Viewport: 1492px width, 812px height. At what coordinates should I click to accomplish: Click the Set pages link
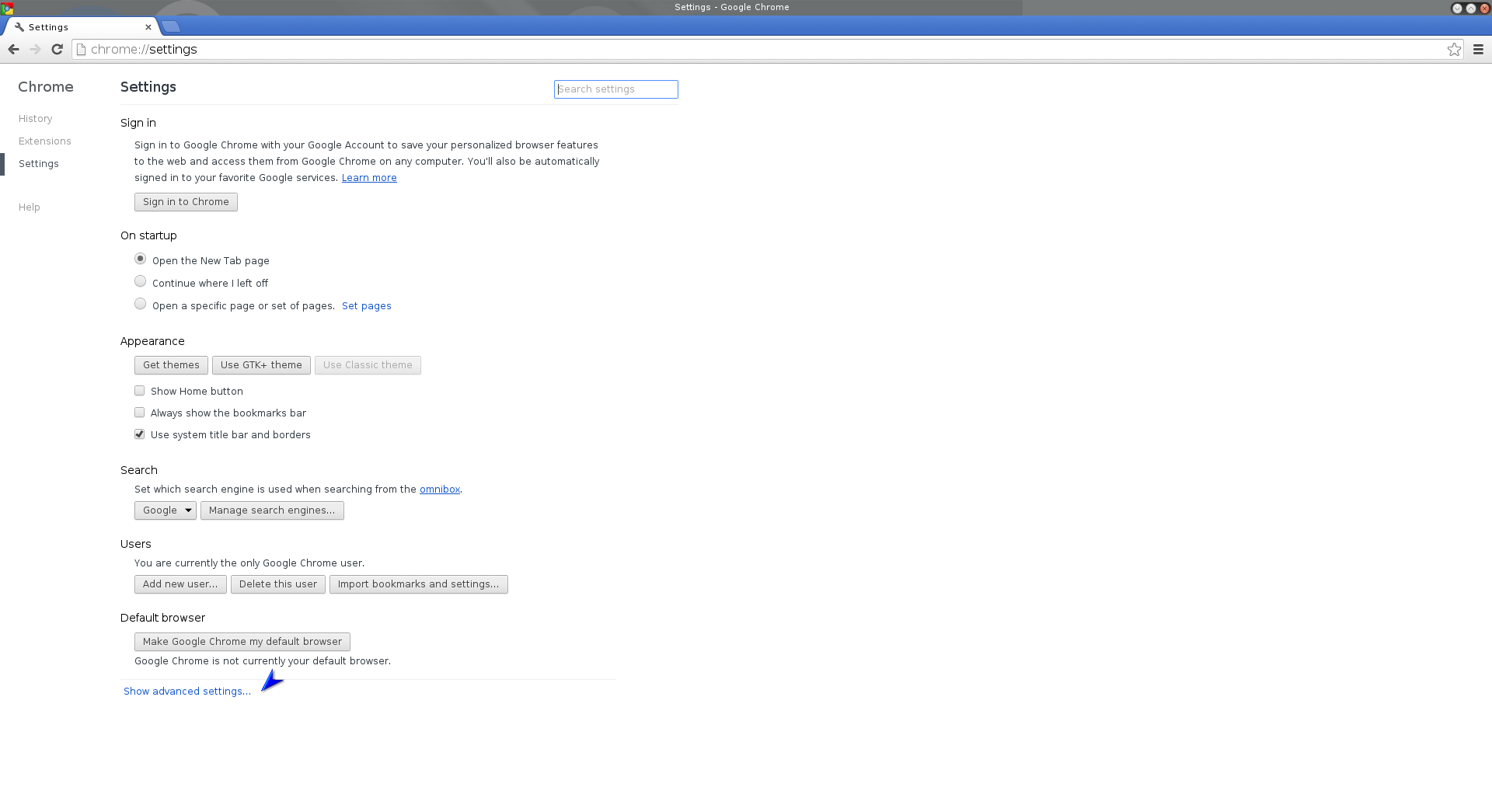[367, 306]
